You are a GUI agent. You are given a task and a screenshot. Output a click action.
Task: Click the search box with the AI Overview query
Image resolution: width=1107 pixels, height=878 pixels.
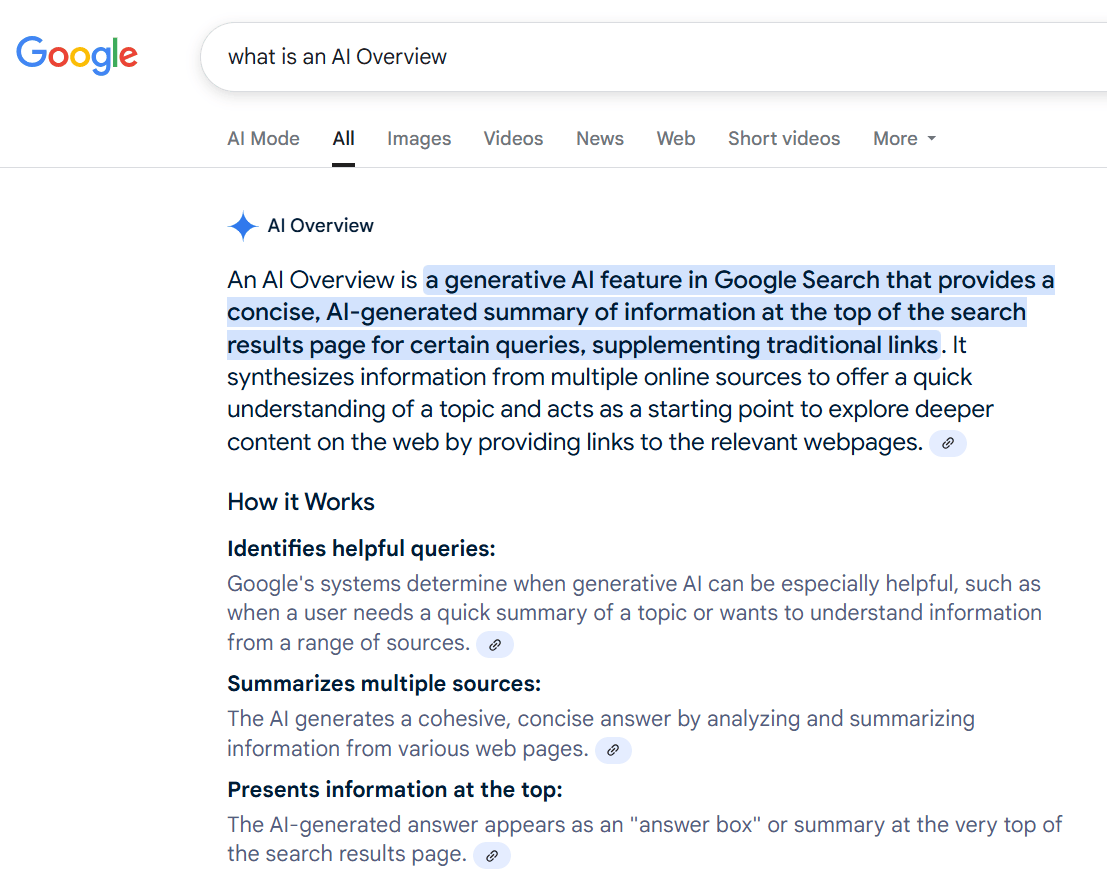click(x=654, y=56)
